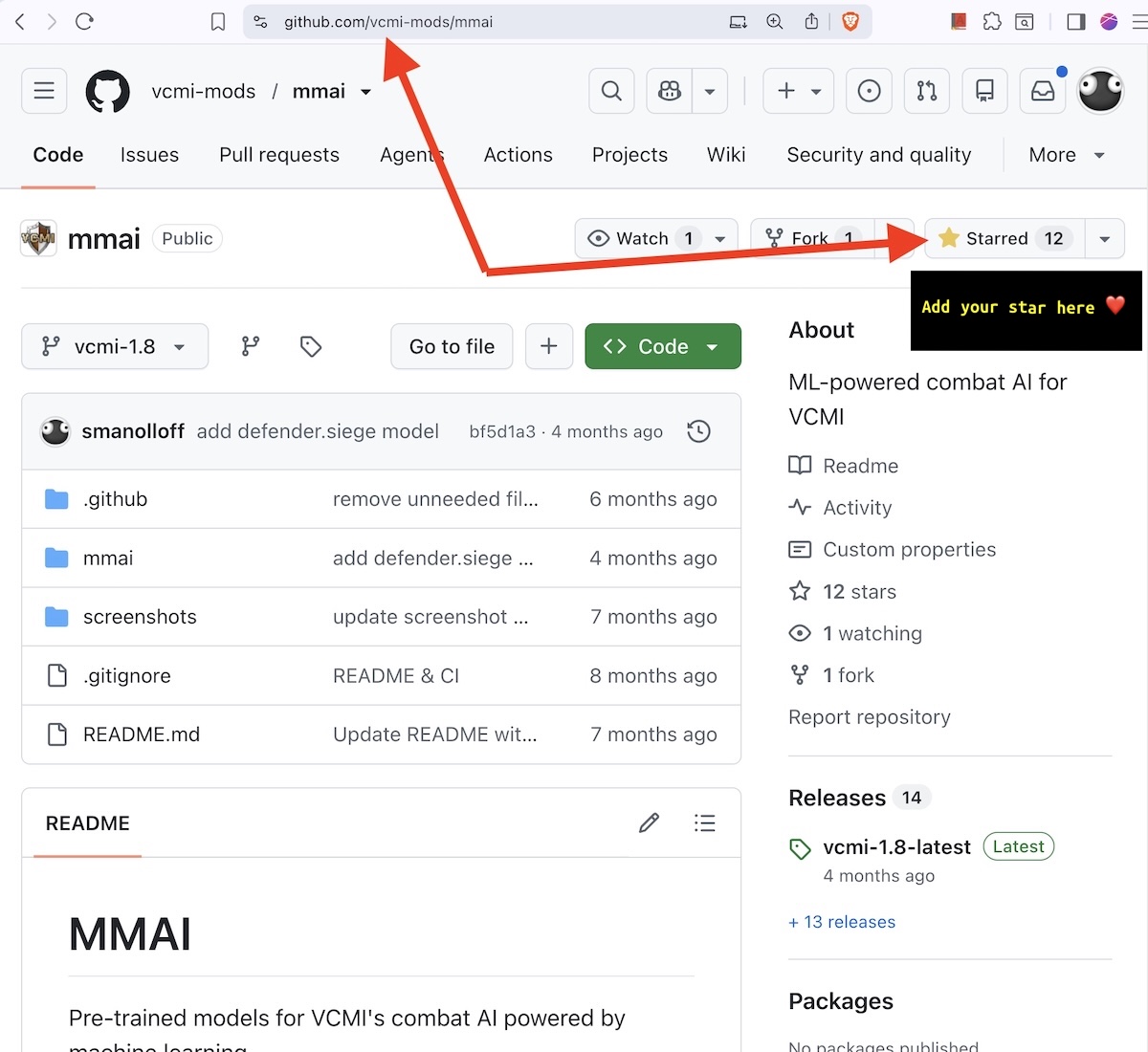The height and width of the screenshot is (1052, 1148).
Task: Go to the Projects tab
Action: coord(629,155)
